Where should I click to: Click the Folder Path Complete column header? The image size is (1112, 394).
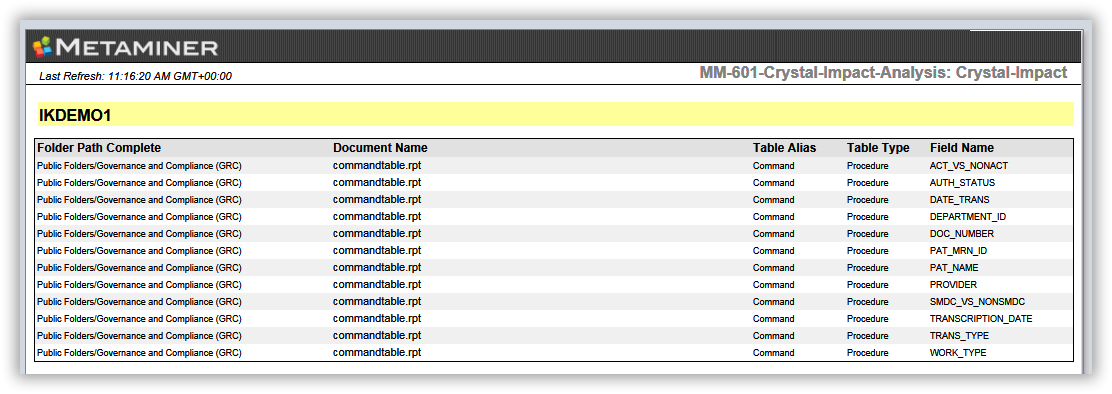pos(99,148)
